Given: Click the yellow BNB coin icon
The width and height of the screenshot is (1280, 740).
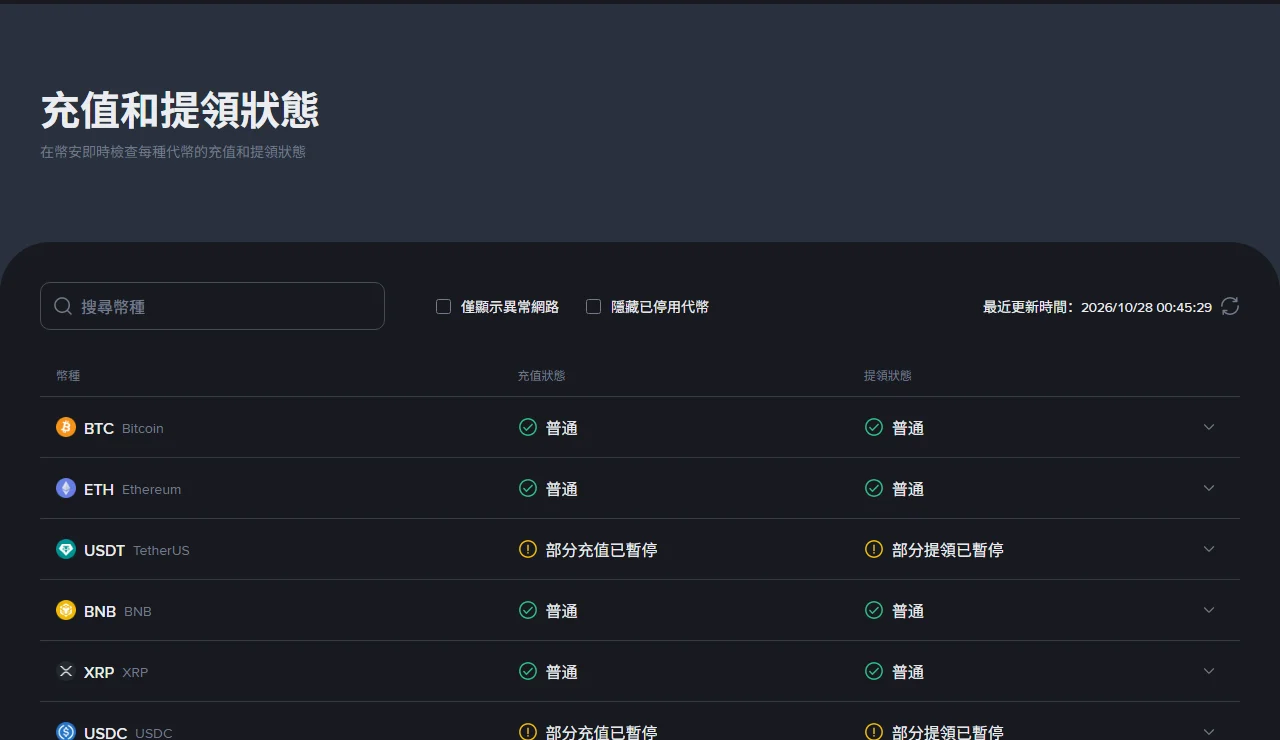Looking at the screenshot, I should click(66, 610).
